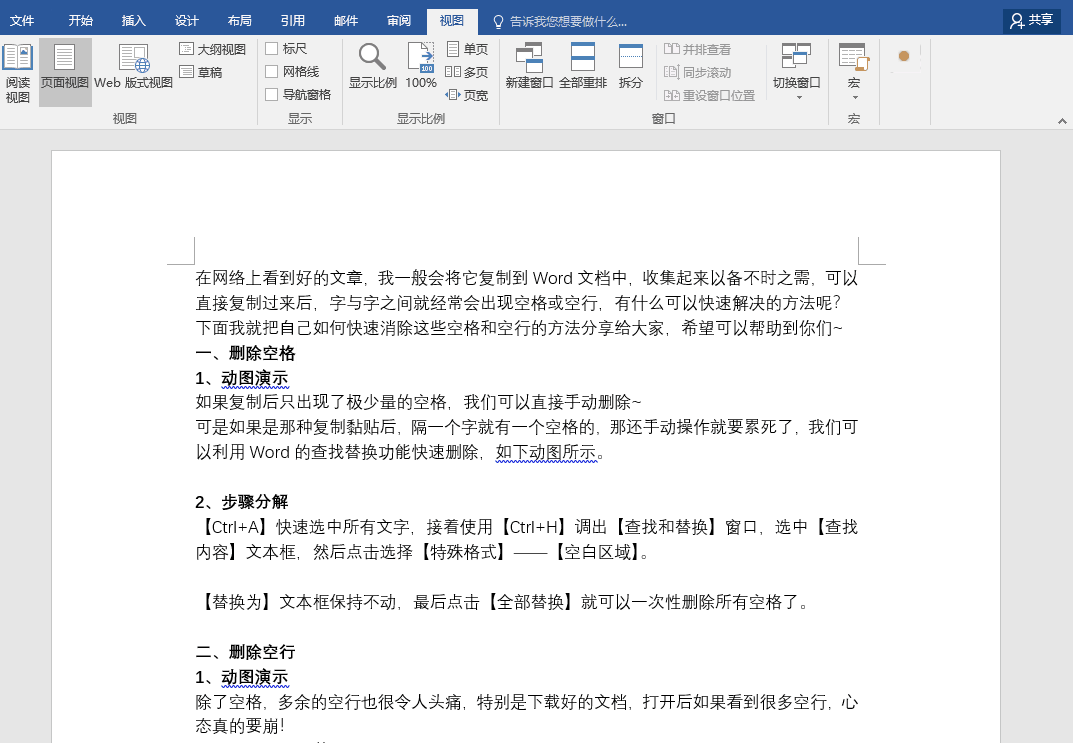This screenshot has height=743, width=1073.
Task: Click the Tell Me search box
Action: pos(569,22)
